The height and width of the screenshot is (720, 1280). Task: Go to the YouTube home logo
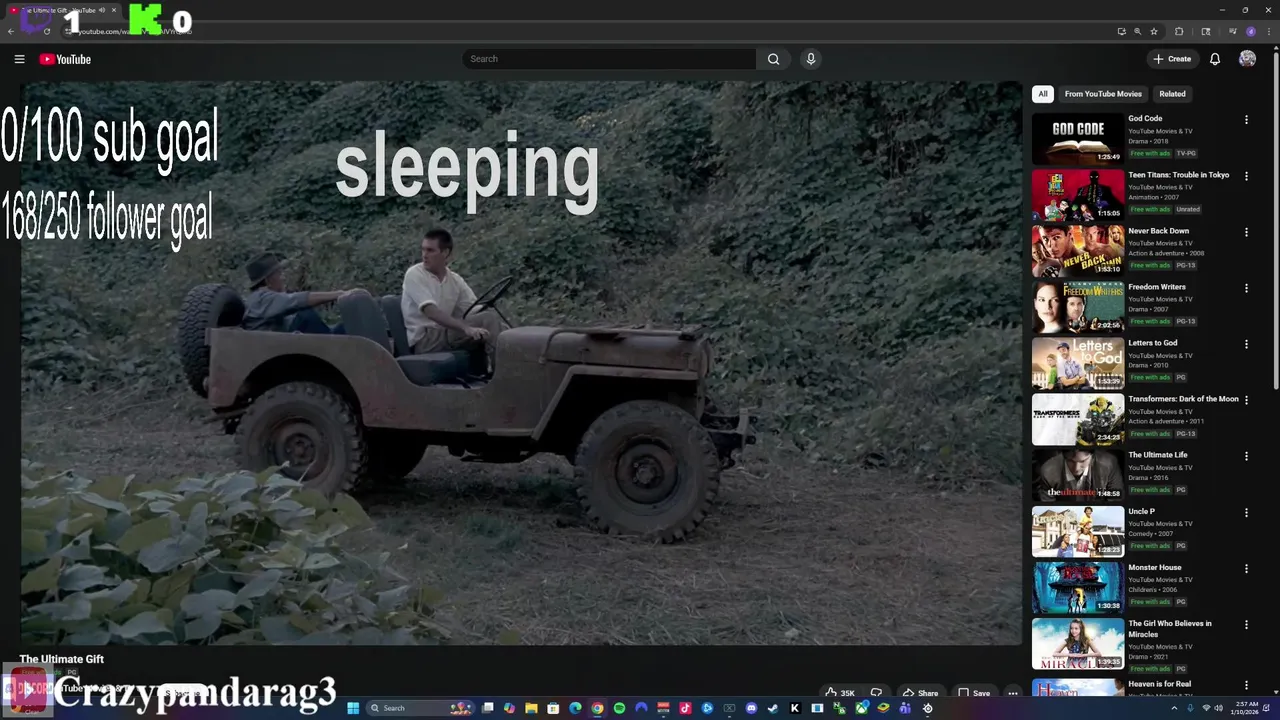[x=65, y=59]
